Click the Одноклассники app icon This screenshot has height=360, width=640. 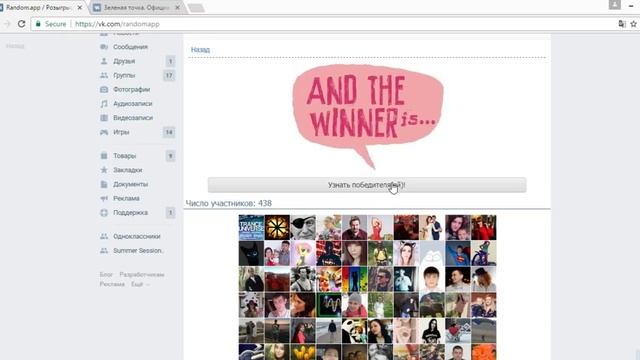(x=104, y=236)
